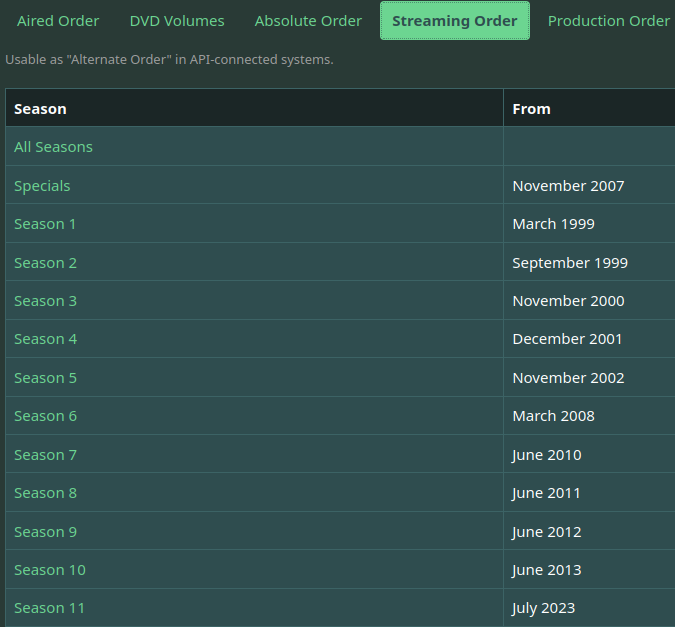Image resolution: width=675 pixels, height=627 pixels.
Task: Click the Streaming Order tab
Action: [x=455, y=21]
